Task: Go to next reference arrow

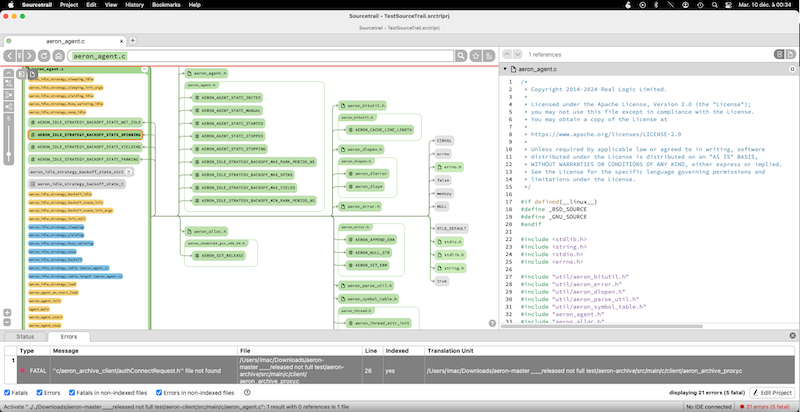Action: tap(518, 54)
